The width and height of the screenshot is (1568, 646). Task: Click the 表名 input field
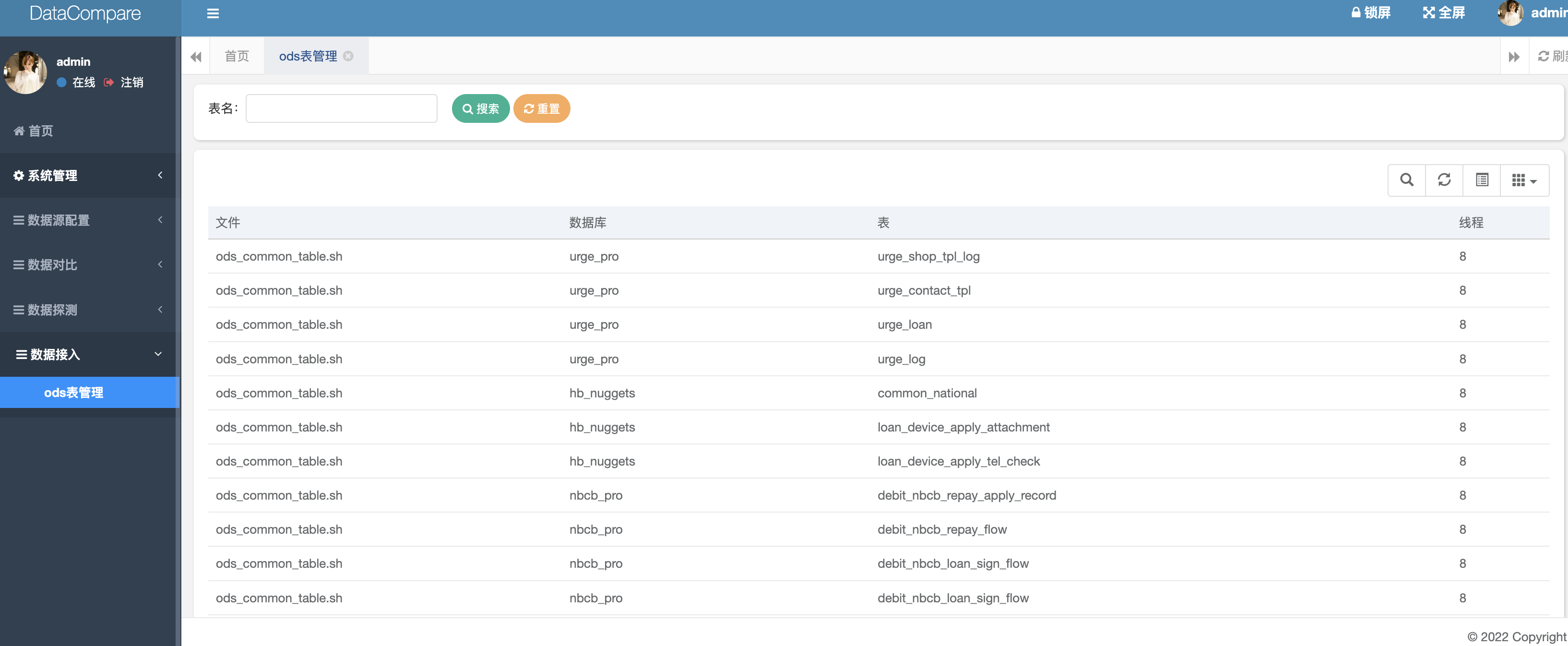click(341, 108)
